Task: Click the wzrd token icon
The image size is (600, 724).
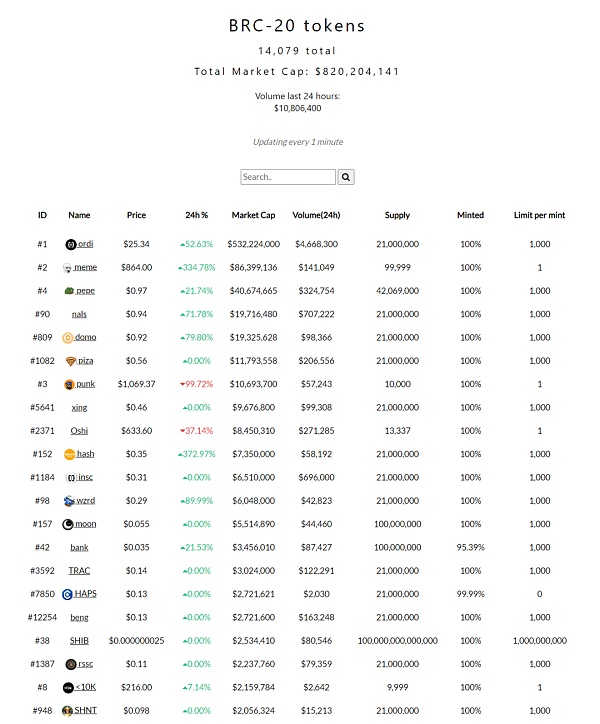Action: tap(69, 501)
